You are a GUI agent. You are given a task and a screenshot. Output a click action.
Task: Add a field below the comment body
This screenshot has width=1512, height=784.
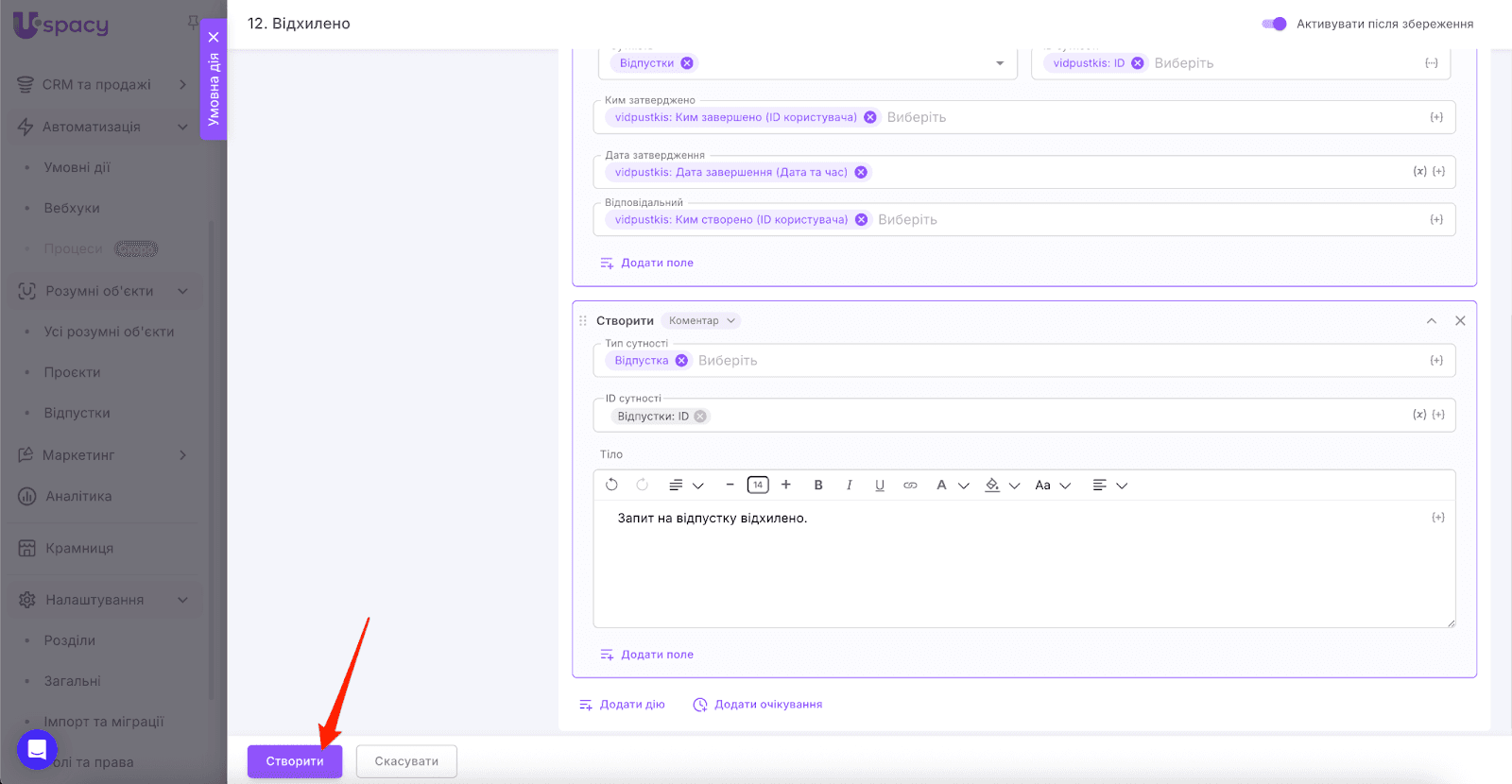pos(647,655)
